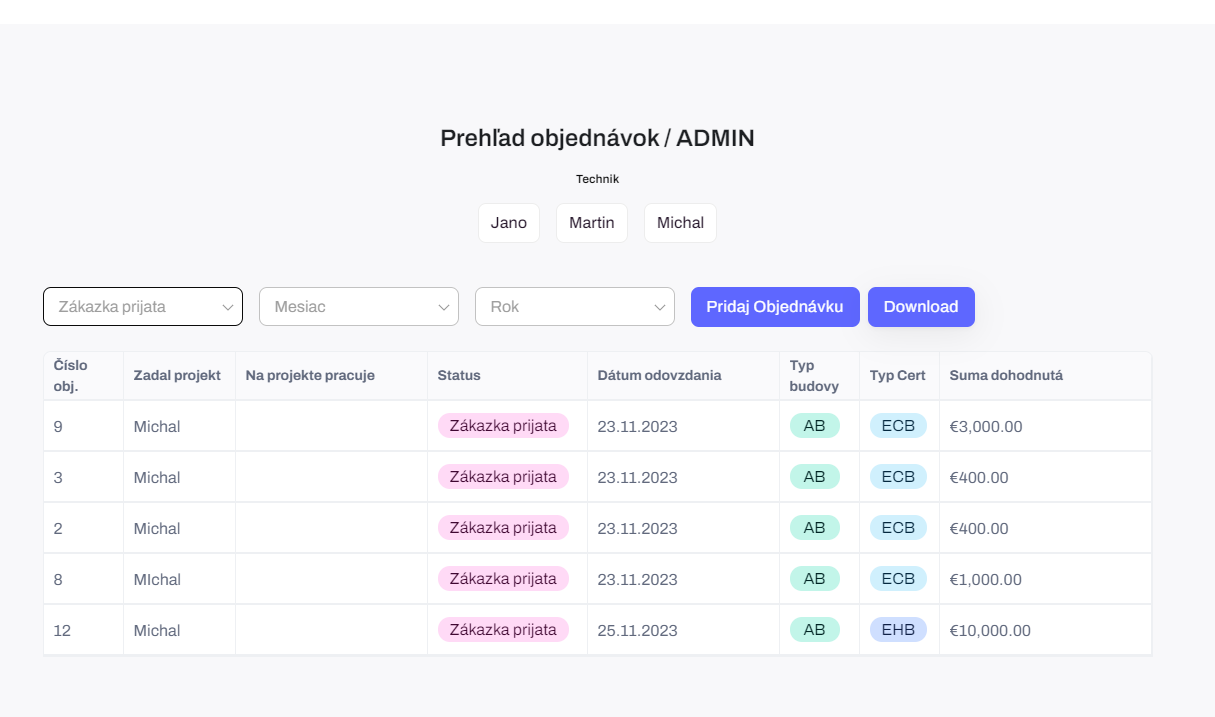Select the €10,000.00 amount cell
Viewport: 1215px width, 717px height.
pyautogui.click(x=990, y=630)
